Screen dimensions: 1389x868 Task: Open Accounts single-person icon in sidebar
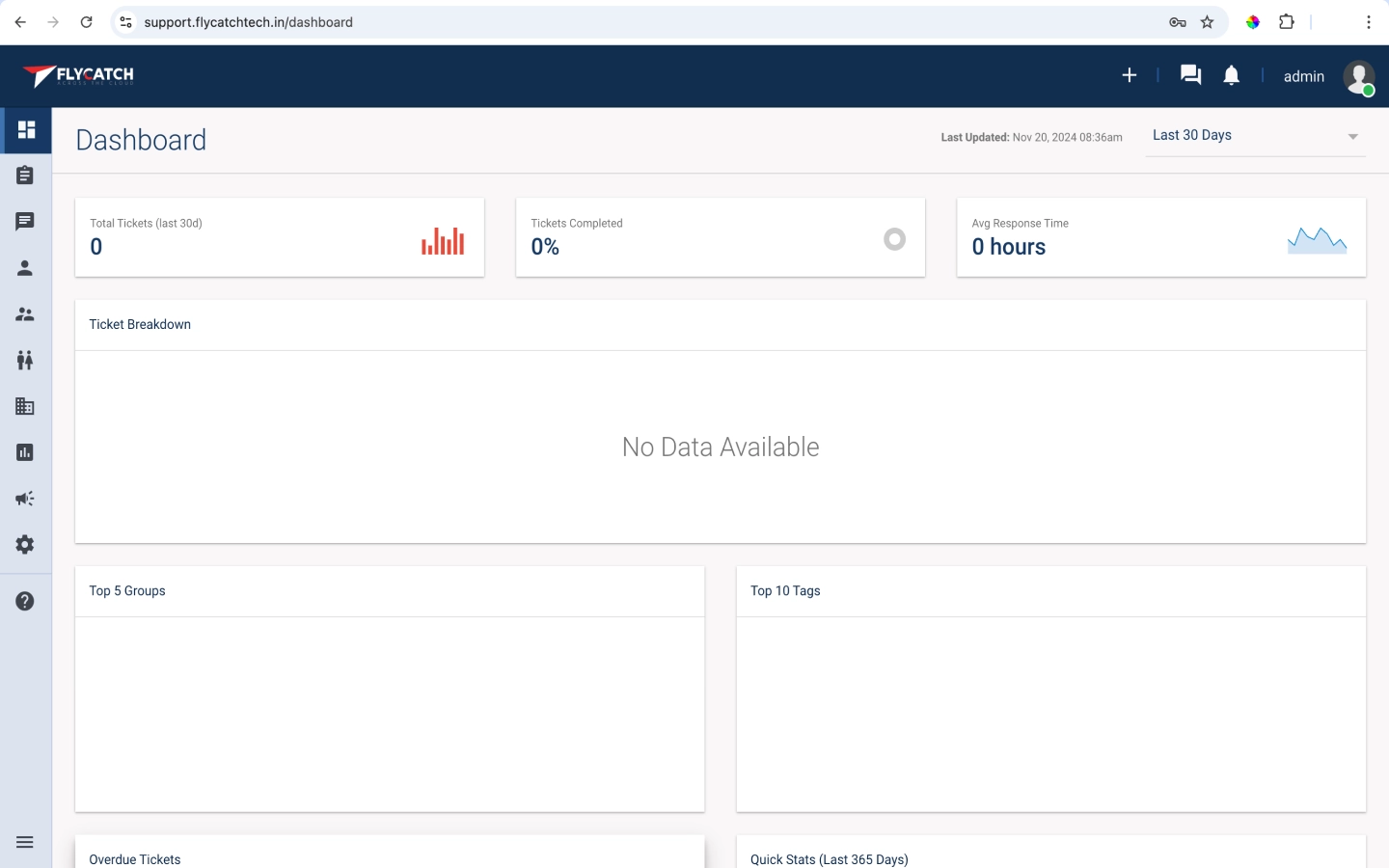(x=25, y=268)
